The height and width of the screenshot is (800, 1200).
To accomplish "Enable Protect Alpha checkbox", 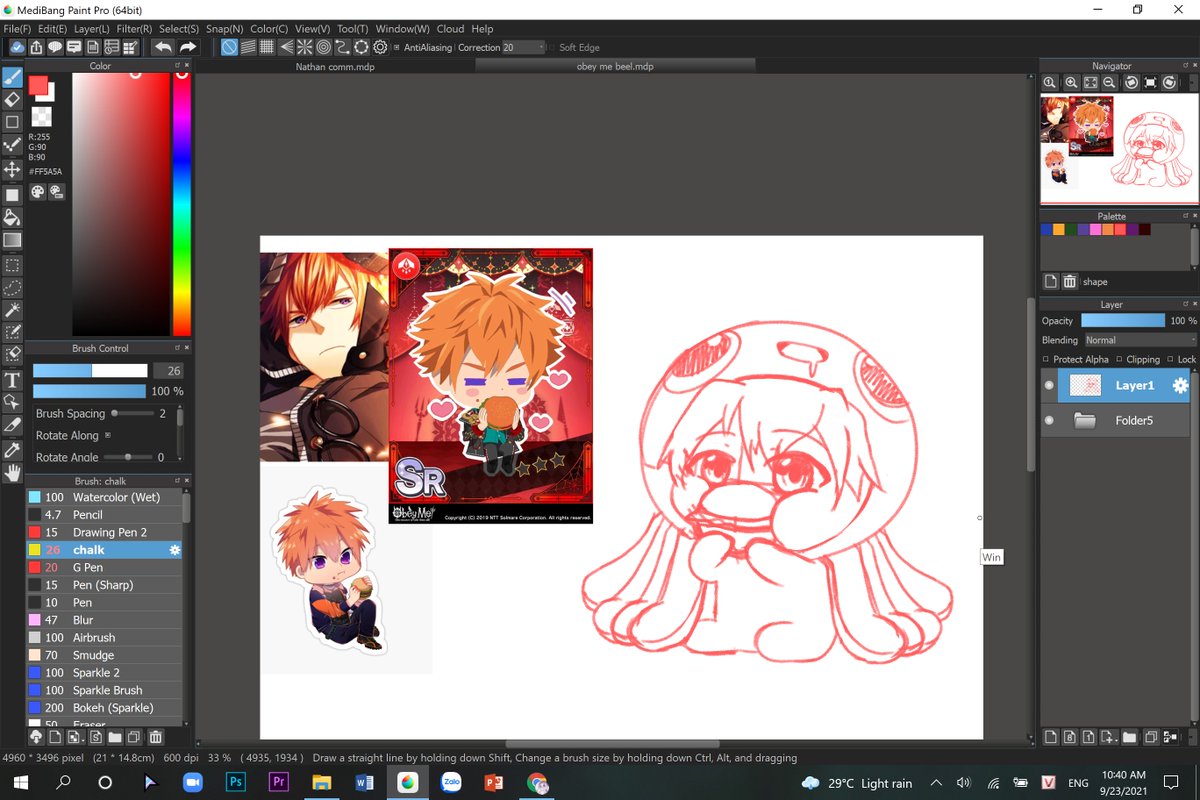I will tap(1046, 359).
